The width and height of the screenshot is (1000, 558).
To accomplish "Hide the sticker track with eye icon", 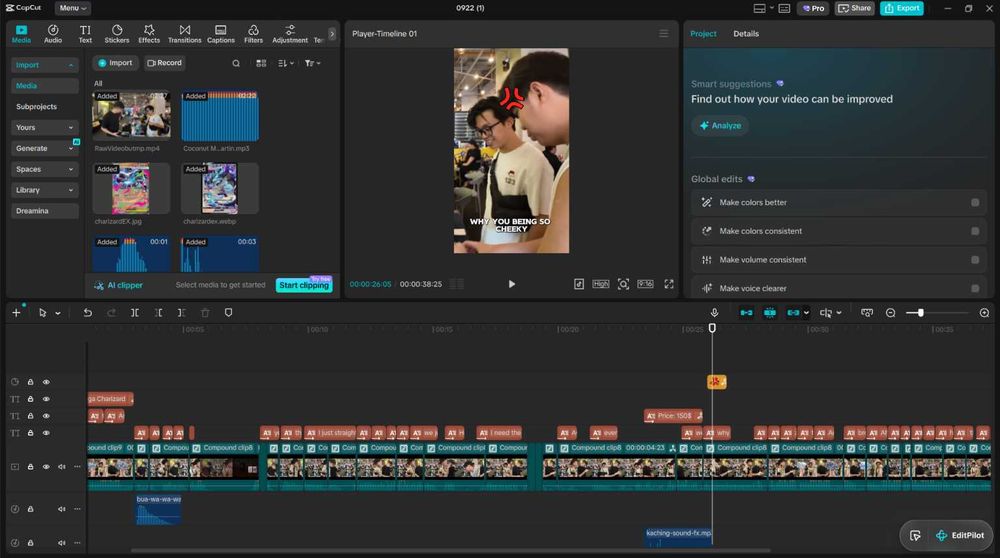I will (46, 382).
